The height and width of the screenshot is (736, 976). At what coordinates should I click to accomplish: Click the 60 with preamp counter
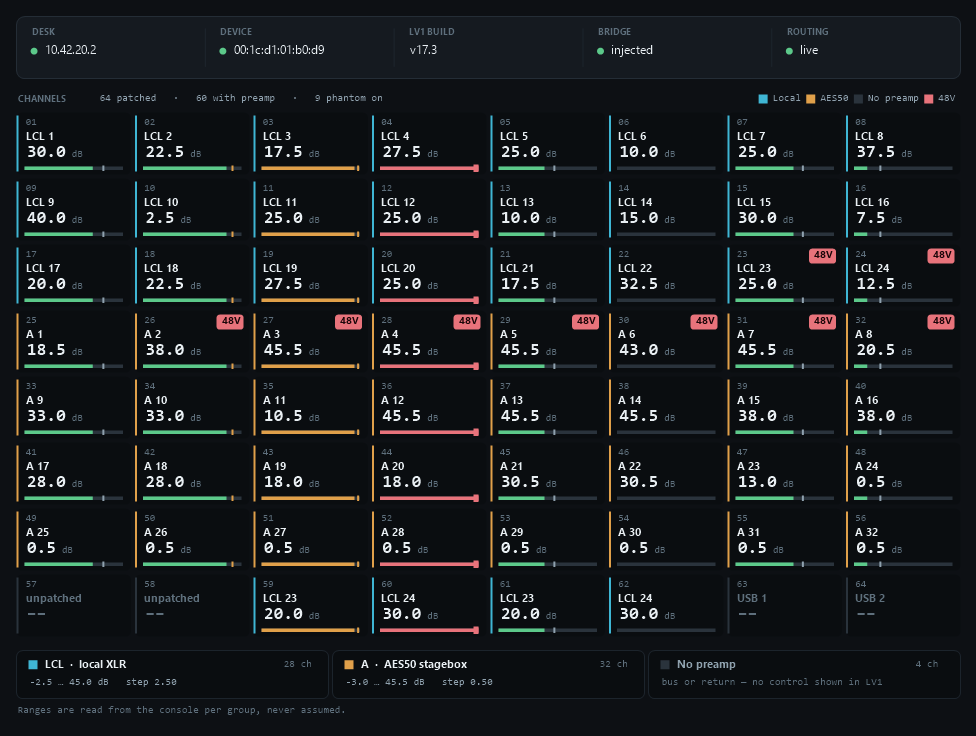pyautogui.click(x=235, y=98)
